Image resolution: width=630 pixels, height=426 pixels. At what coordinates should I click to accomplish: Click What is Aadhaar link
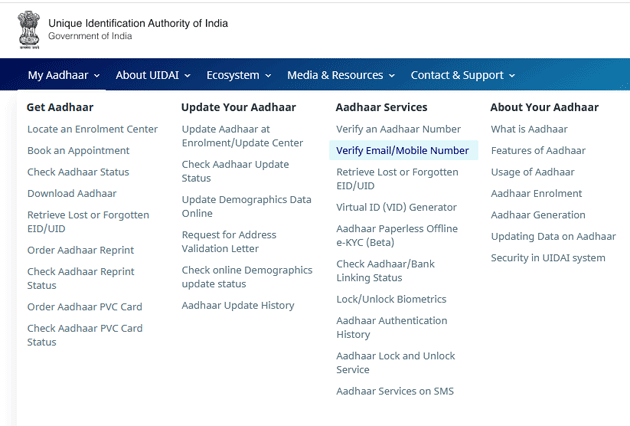529,129
